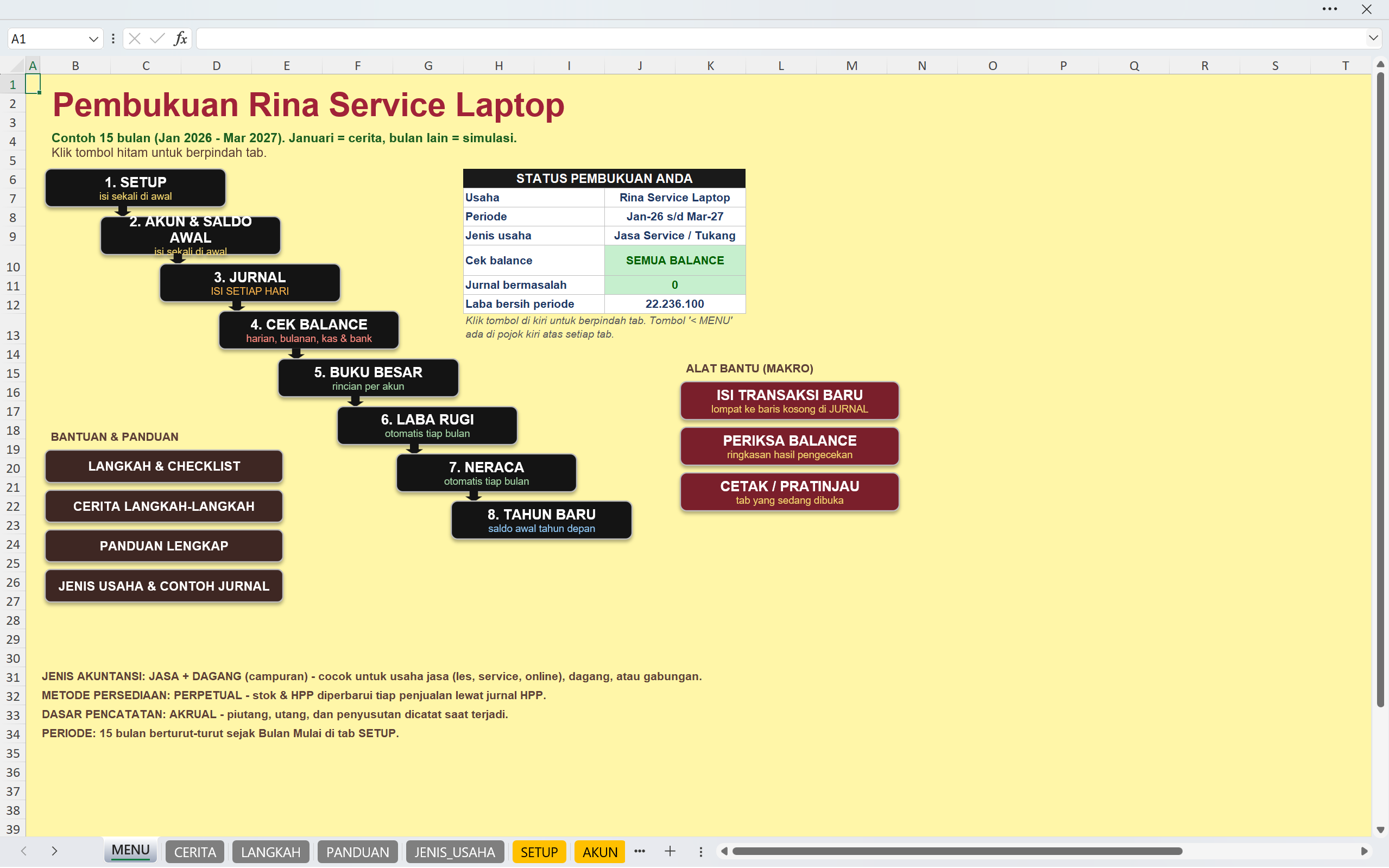Switch to the LANGKAH sheet tab
1389x868 pixels.
(x=270, y=852)
